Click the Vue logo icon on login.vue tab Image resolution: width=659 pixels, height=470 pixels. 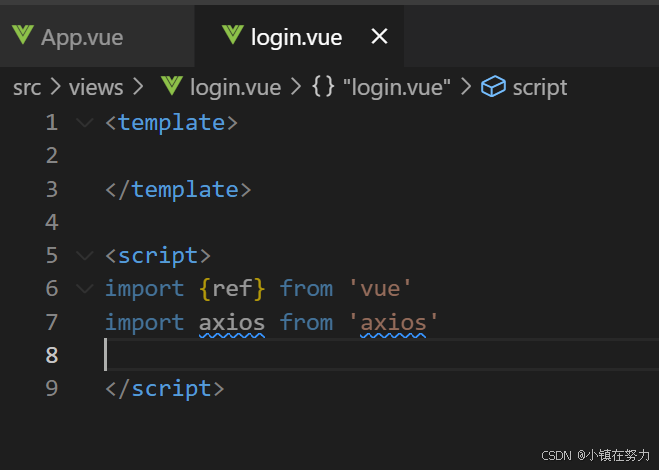(x=233, y=35)
